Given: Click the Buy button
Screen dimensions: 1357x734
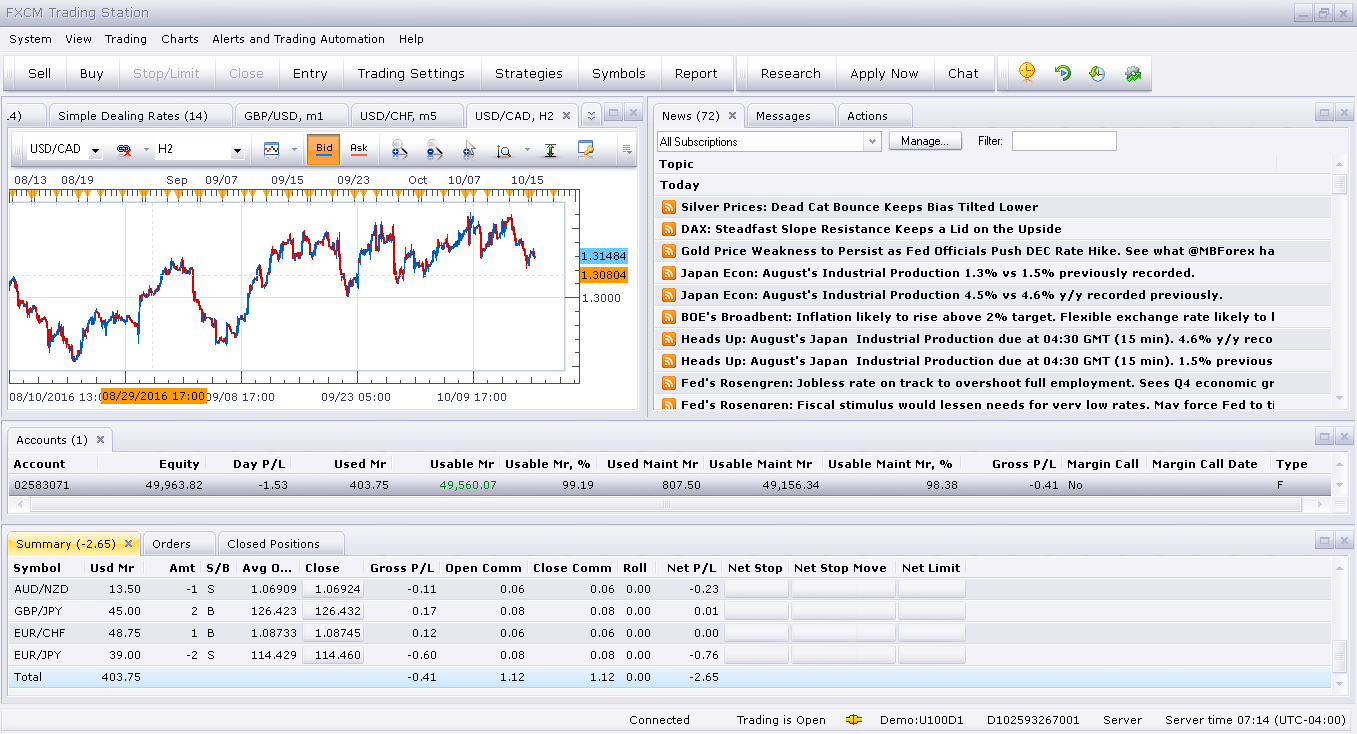Looking at the screenshot, I should pos(92,73).
